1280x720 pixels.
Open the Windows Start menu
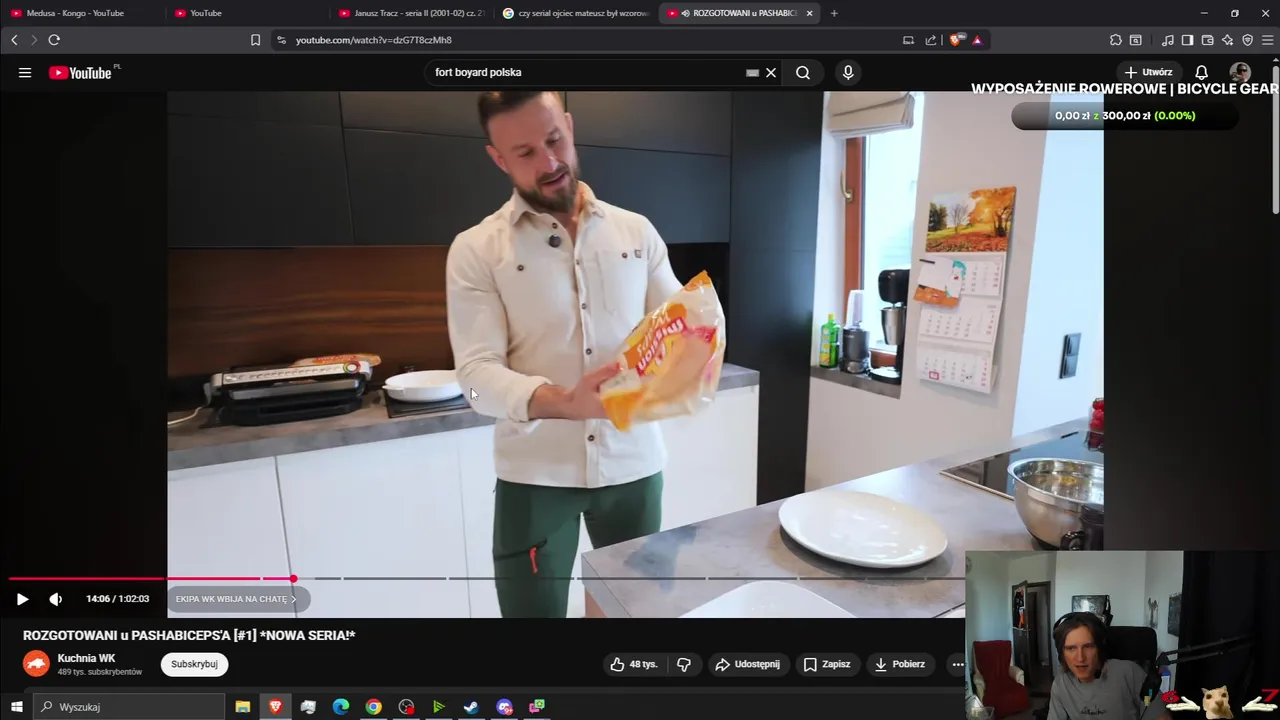point(16,707)
